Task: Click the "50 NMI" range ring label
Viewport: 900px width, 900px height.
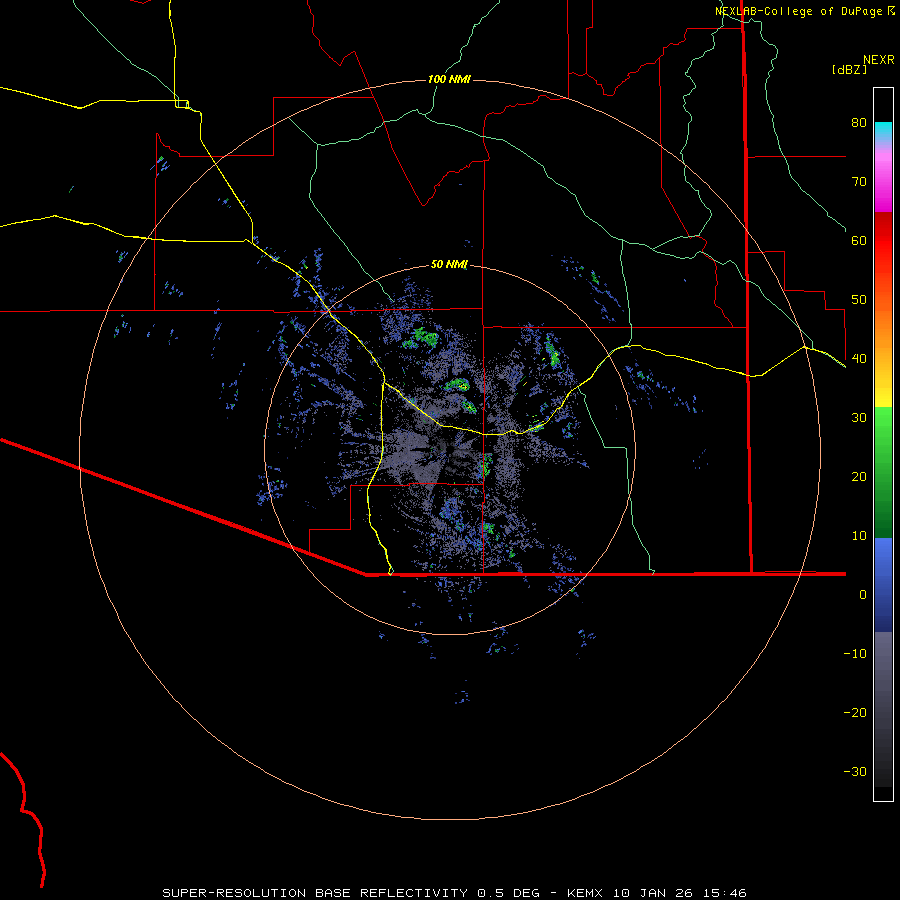Action: (x=449, y=264)
